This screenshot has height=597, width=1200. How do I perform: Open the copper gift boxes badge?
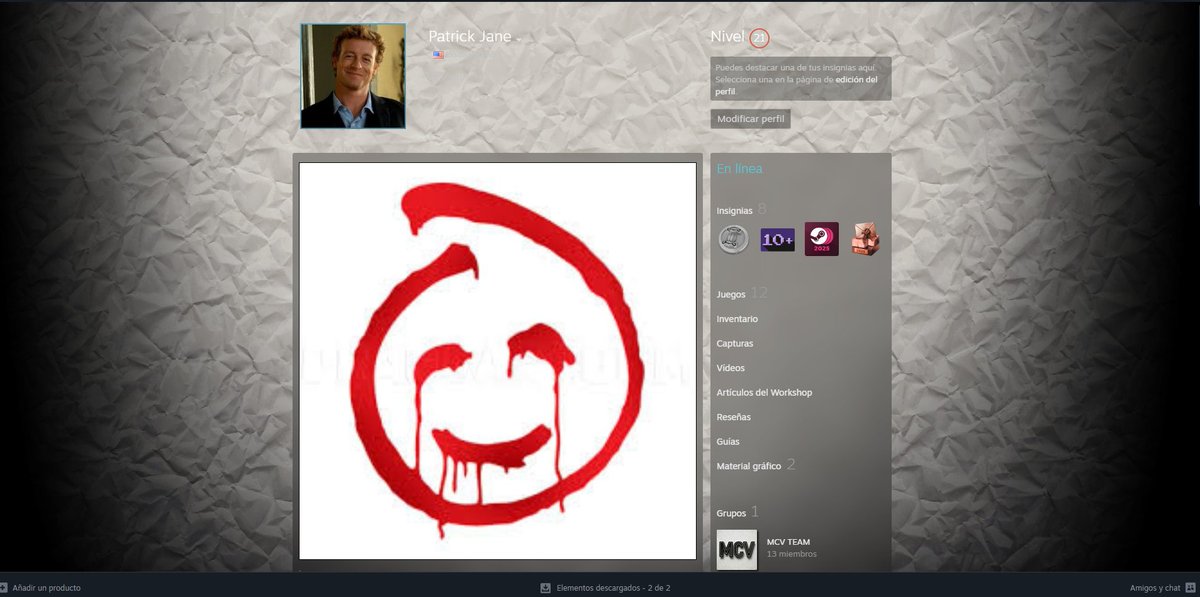click(865, 239)
